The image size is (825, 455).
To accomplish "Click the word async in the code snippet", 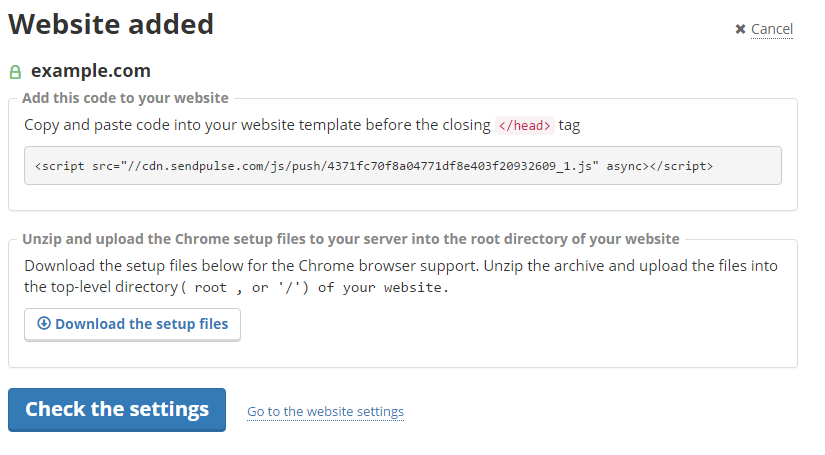I will point(625,166).
